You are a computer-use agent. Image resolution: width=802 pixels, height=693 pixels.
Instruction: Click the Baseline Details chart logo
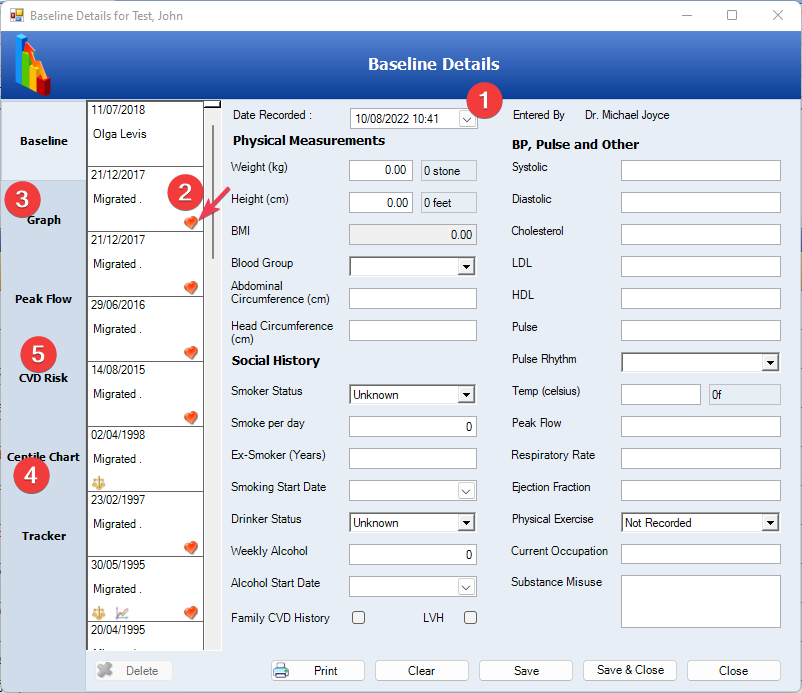32,65
